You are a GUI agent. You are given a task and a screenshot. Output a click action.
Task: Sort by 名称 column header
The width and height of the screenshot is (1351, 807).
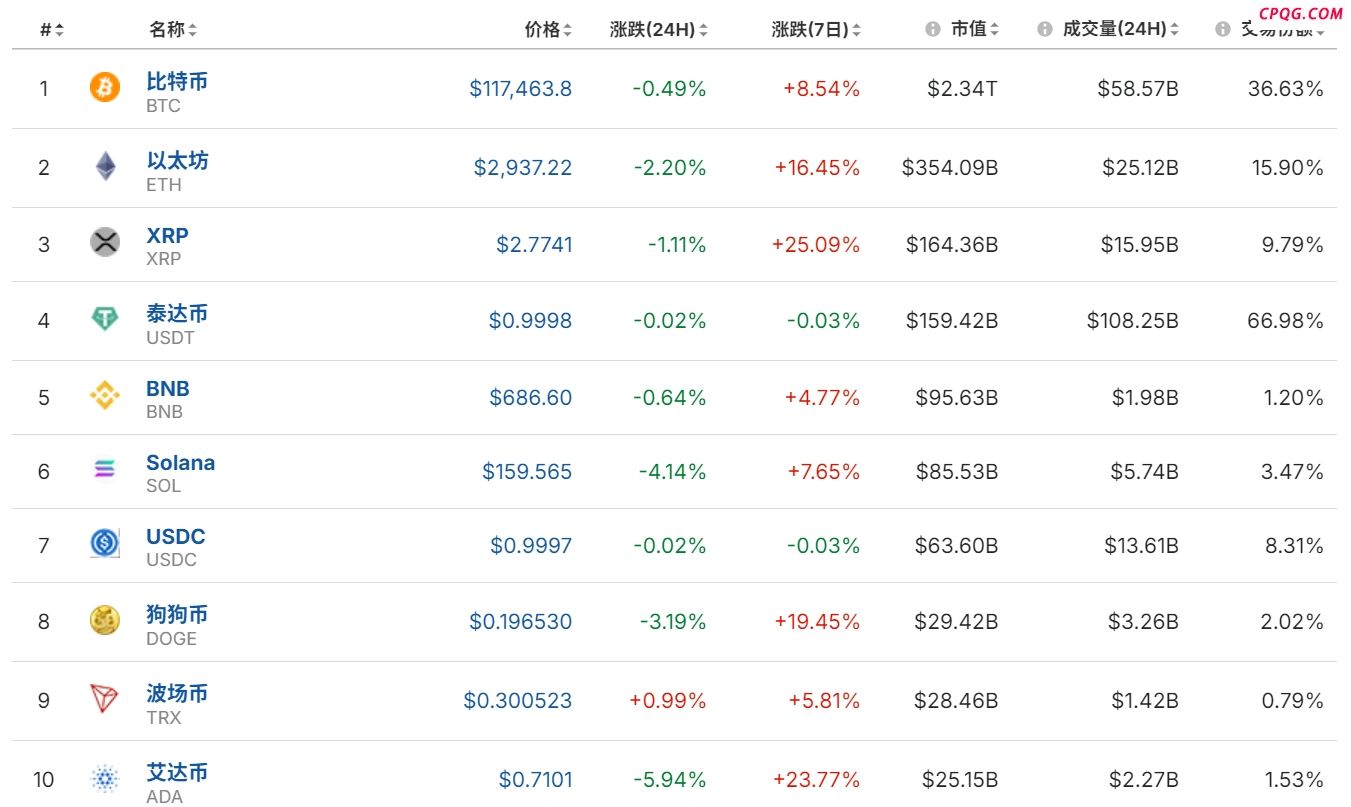click(173, 30)
